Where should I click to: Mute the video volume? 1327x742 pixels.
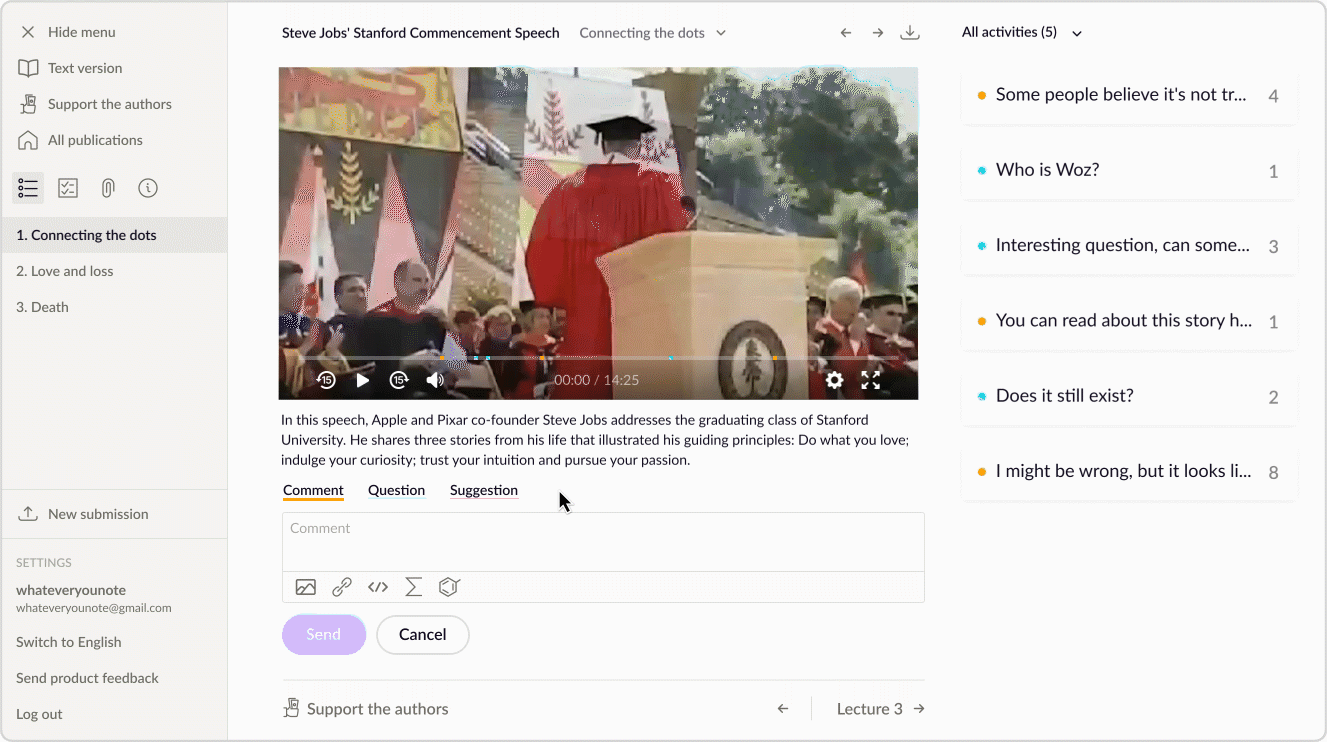pyautogui.click(x=435, y=380)
